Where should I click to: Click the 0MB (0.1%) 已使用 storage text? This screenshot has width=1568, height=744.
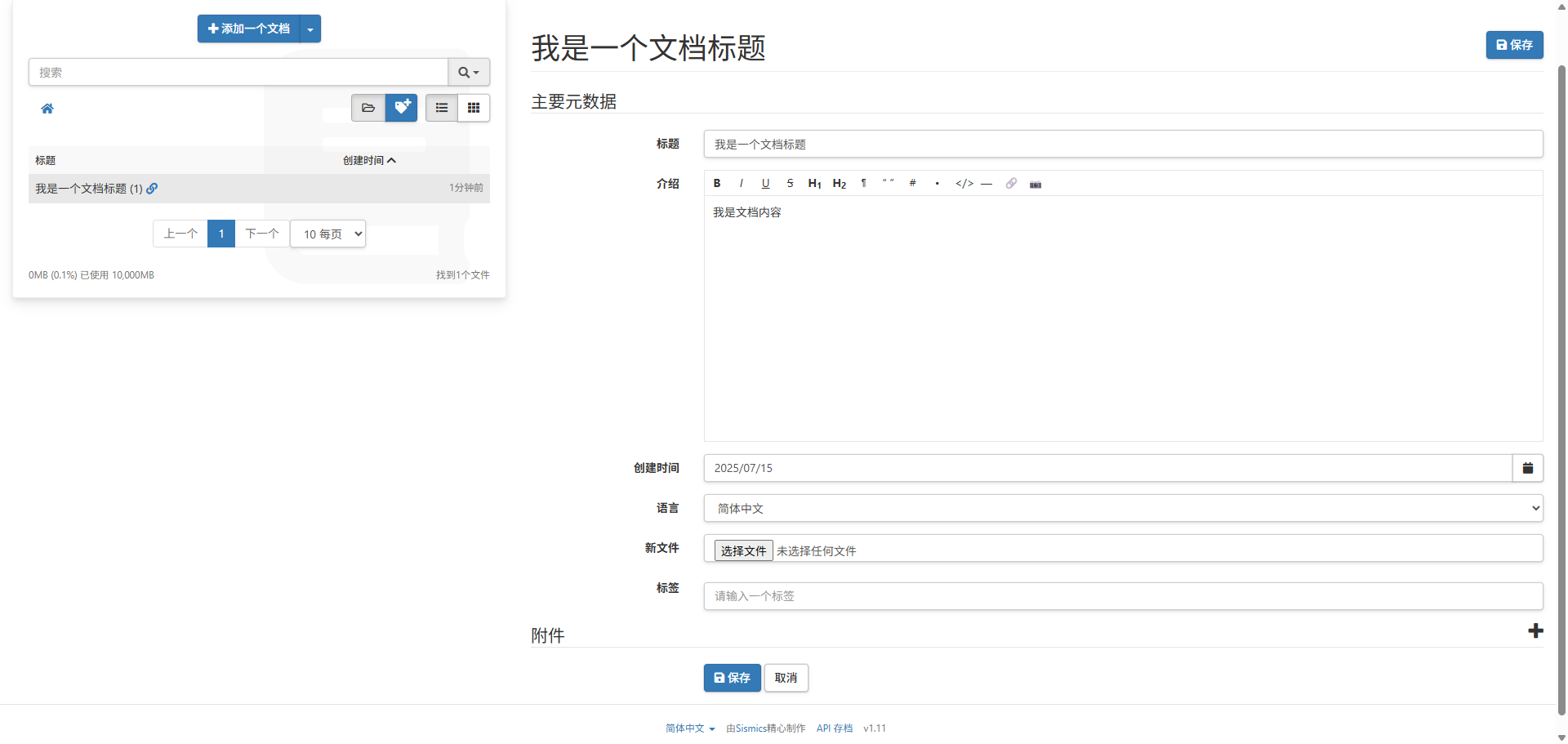coord(91,275)
